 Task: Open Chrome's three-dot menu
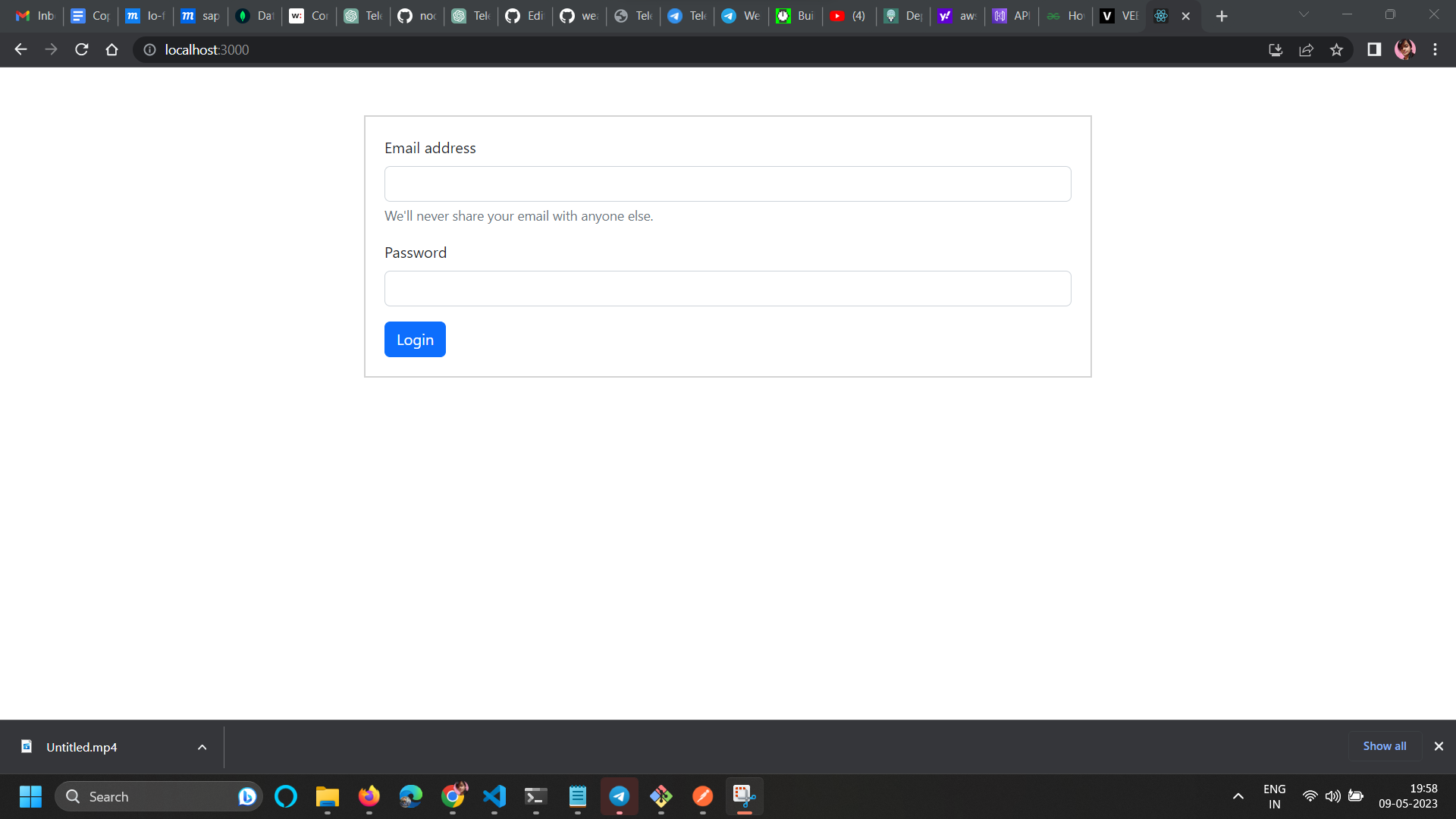(x=1435, y=49)
